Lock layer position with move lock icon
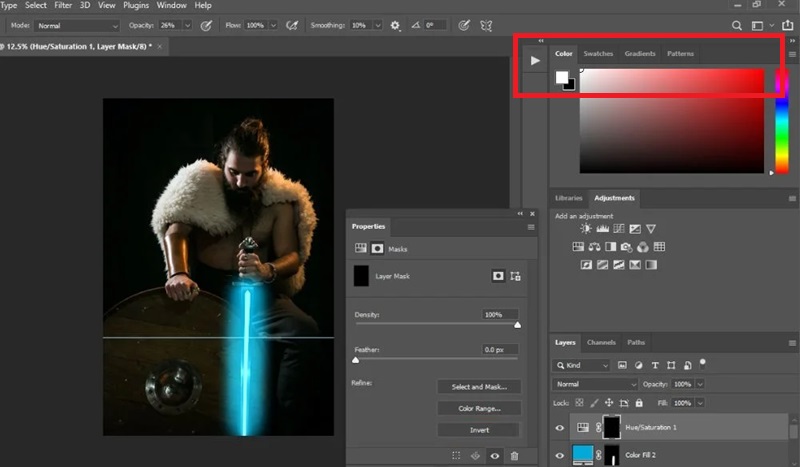800x467 pixels. (609, 403)
